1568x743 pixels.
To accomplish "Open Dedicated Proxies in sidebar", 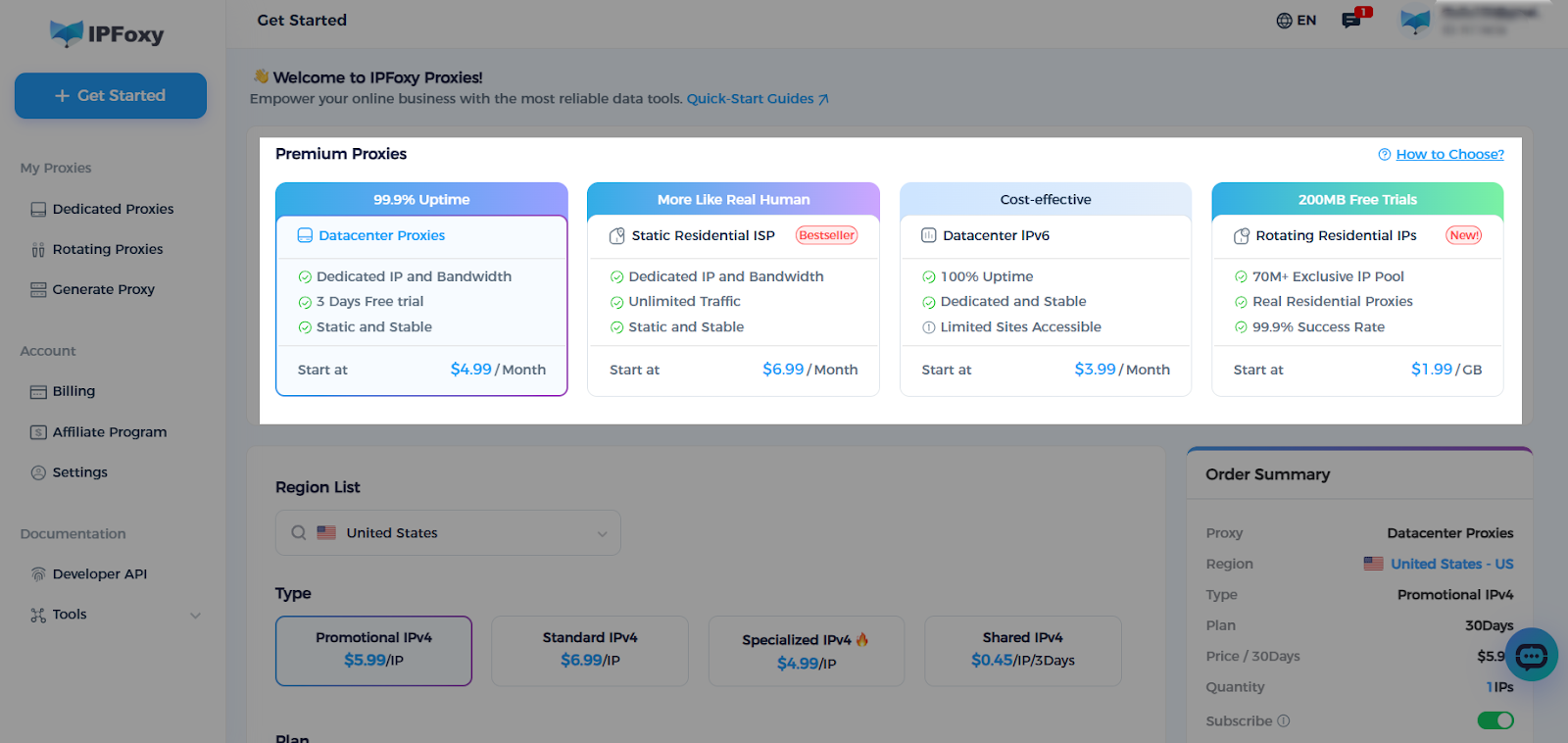I will [x=113, y=209].
